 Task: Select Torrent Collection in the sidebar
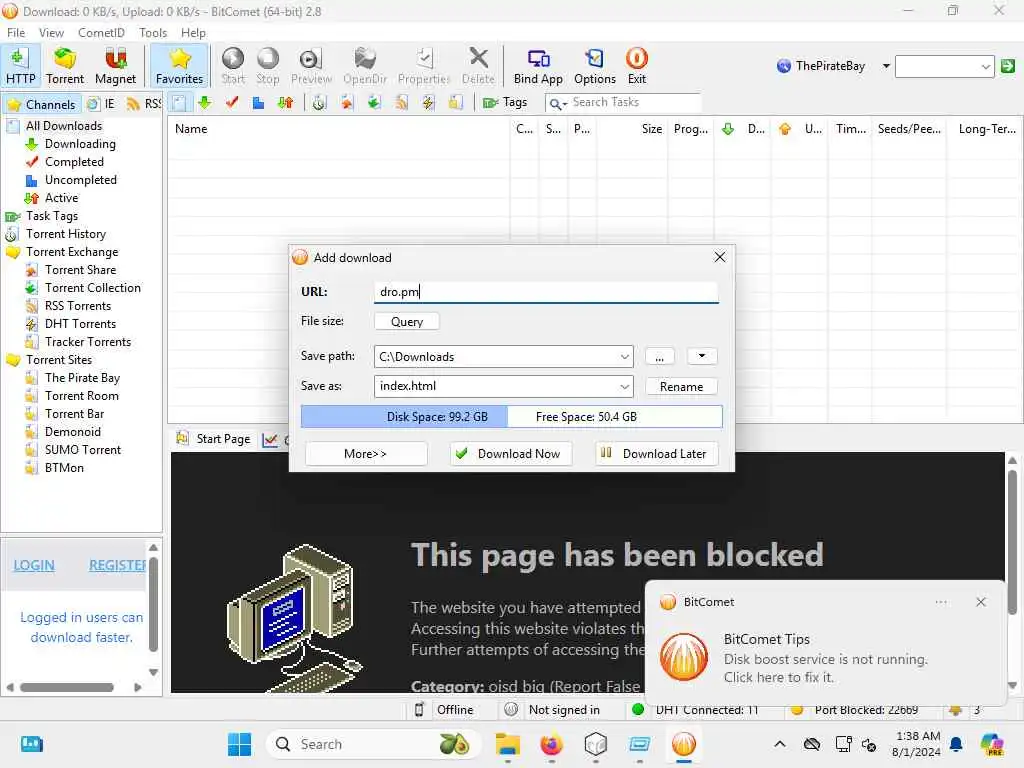(x=93, y=288)
